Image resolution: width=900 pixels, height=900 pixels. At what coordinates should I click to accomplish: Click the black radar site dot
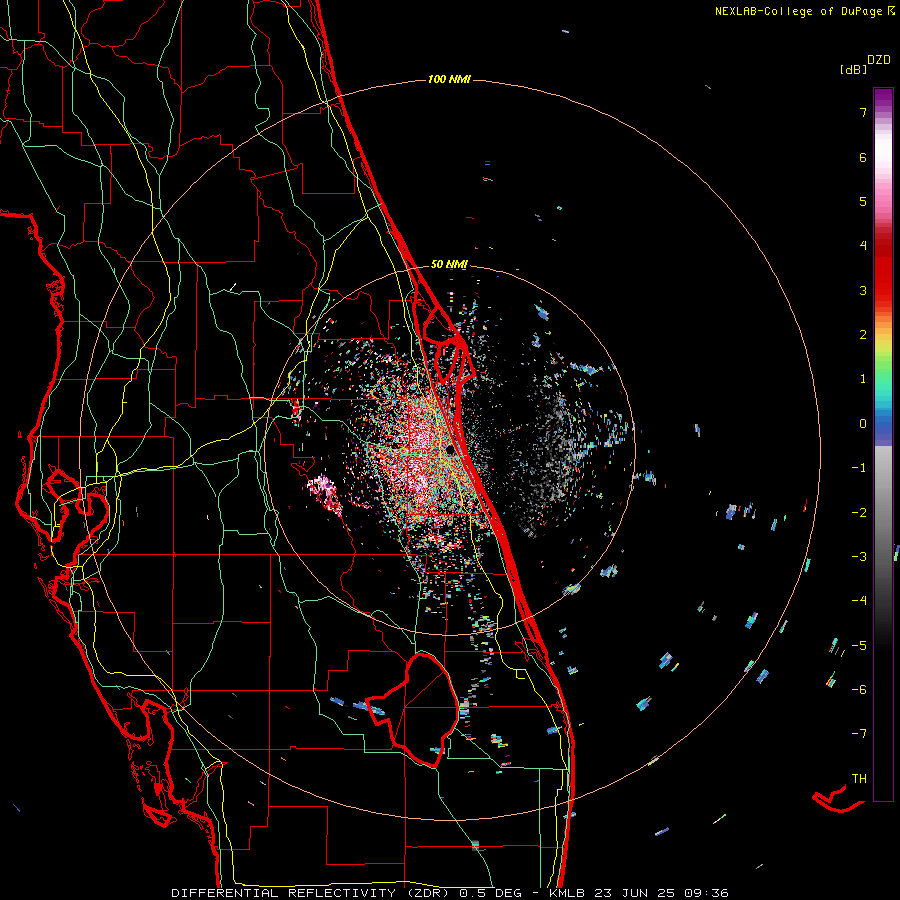[450, 450]
